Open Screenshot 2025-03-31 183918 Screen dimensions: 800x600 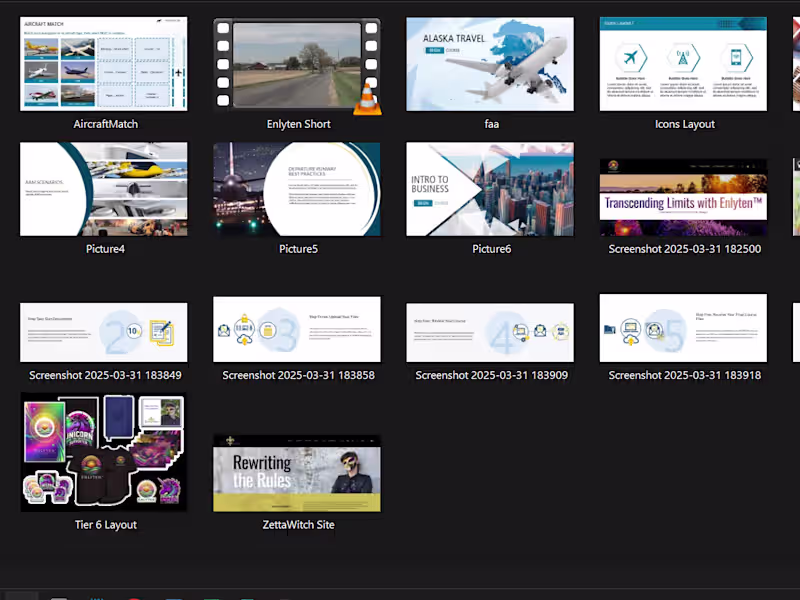coord(684,328)
